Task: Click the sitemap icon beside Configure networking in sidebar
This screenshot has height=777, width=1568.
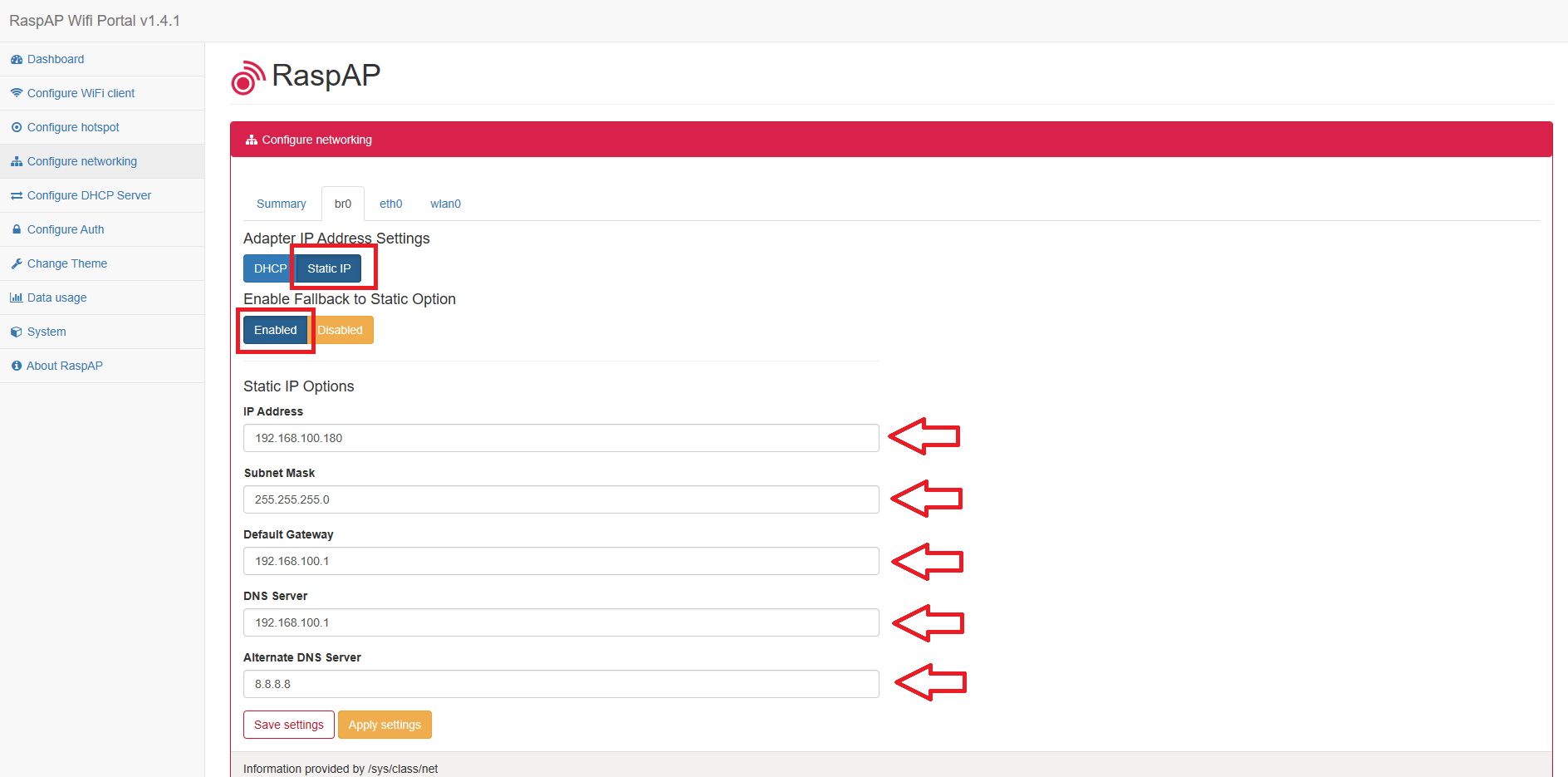Action: click(x=17, y=161)
